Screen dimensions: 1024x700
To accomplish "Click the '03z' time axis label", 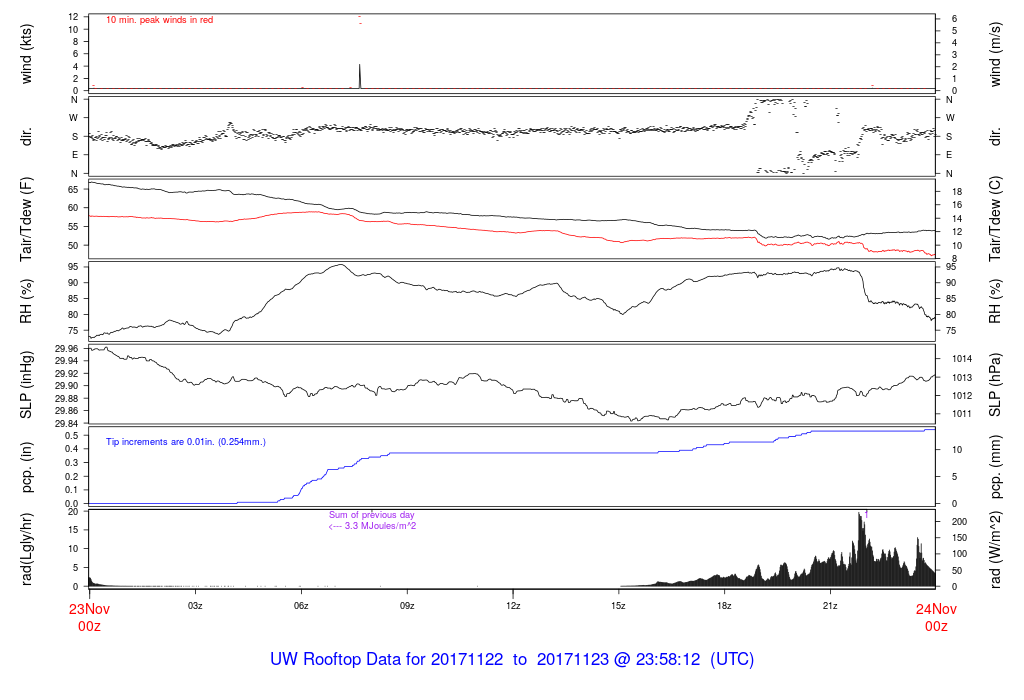I will [x=195, y=606].
